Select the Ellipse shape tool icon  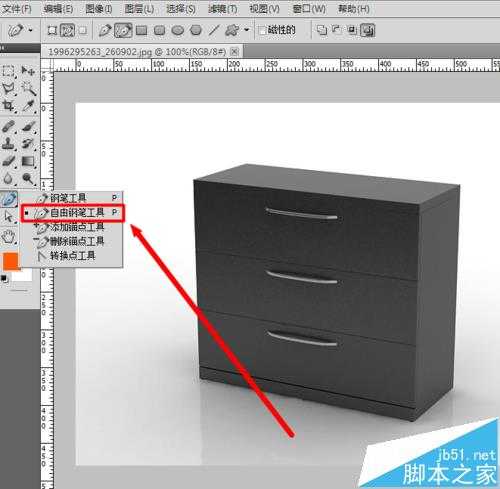pos(178,31)
